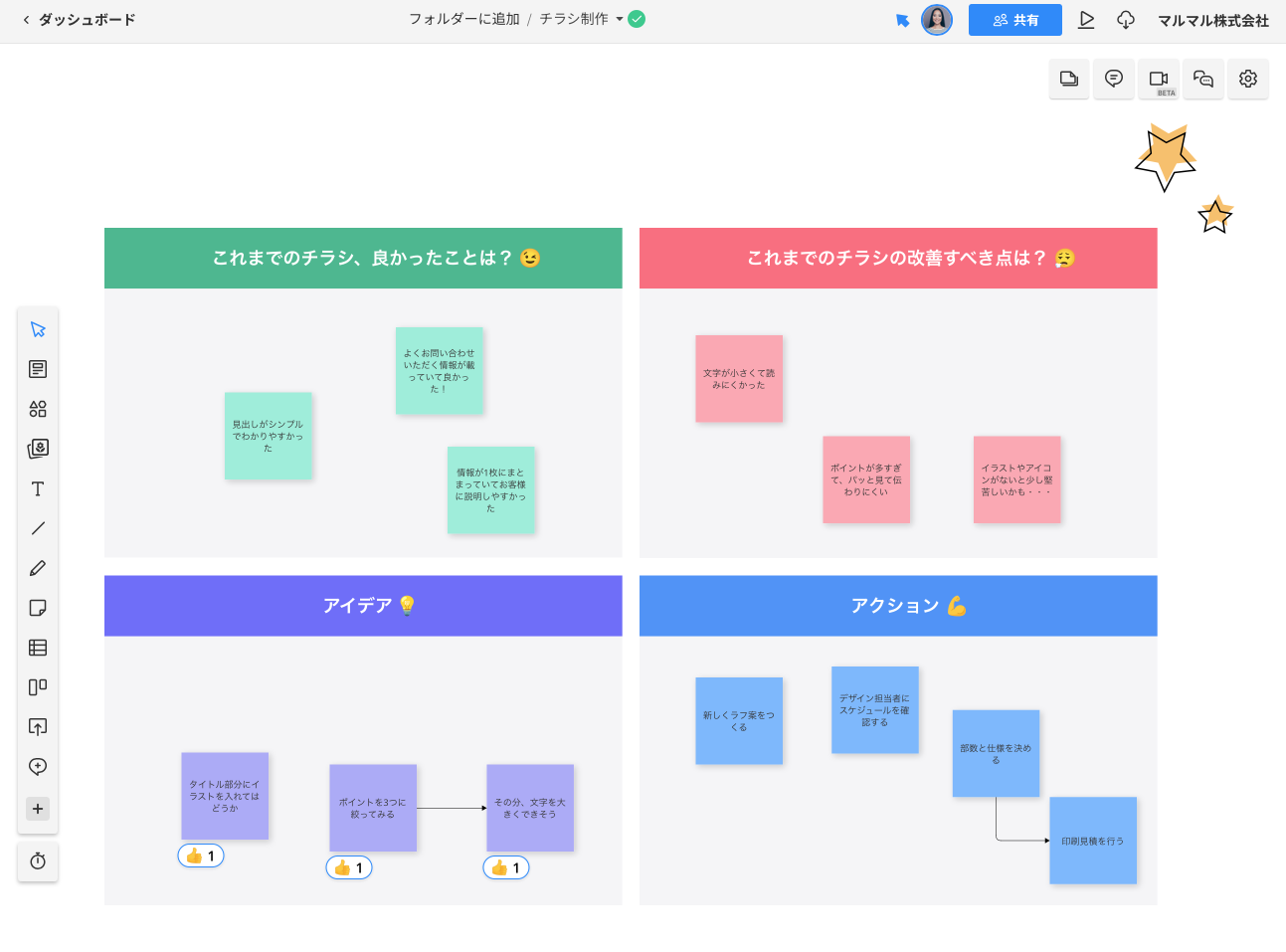Click the 共有 share button
This screenshot has width=1286, height=952.
click(1014, 20)
